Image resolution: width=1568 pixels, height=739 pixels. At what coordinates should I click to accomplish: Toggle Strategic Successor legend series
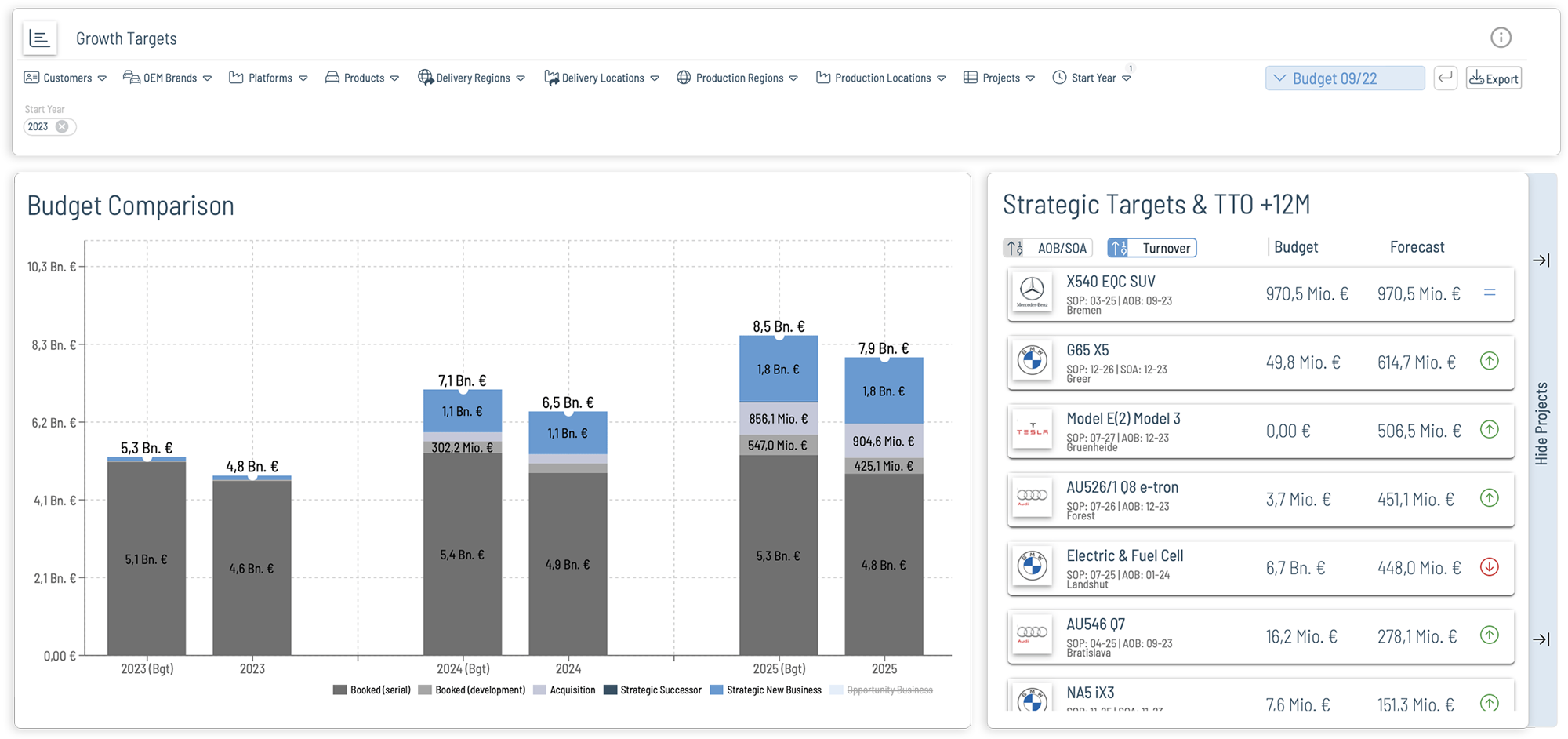[x=652, y=690]
